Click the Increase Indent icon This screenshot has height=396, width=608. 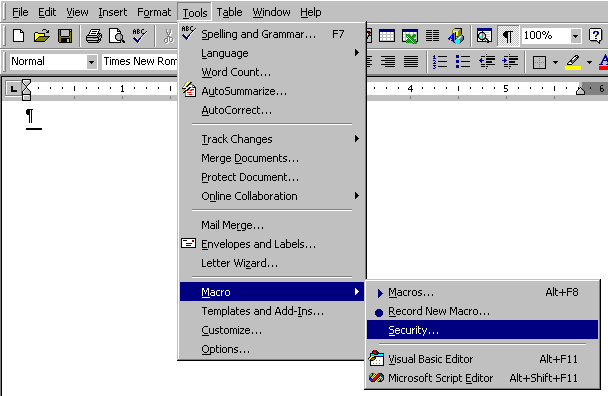[x=510, y=62]
